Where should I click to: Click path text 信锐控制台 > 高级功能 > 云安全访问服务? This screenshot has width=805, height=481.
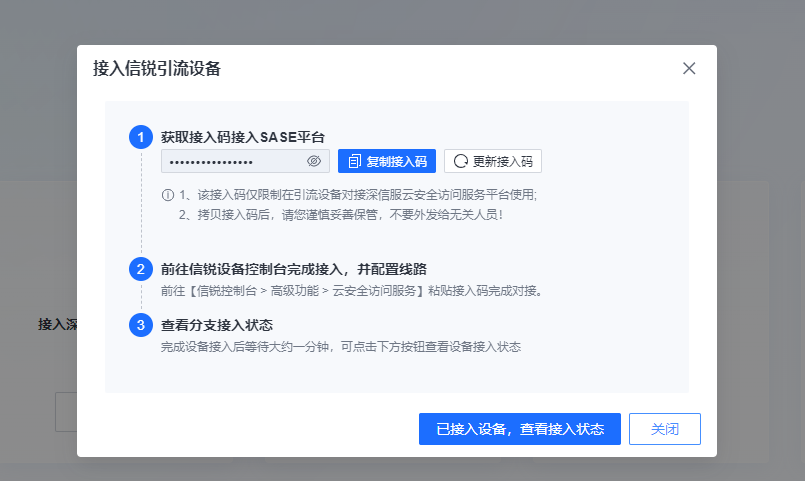306,291
